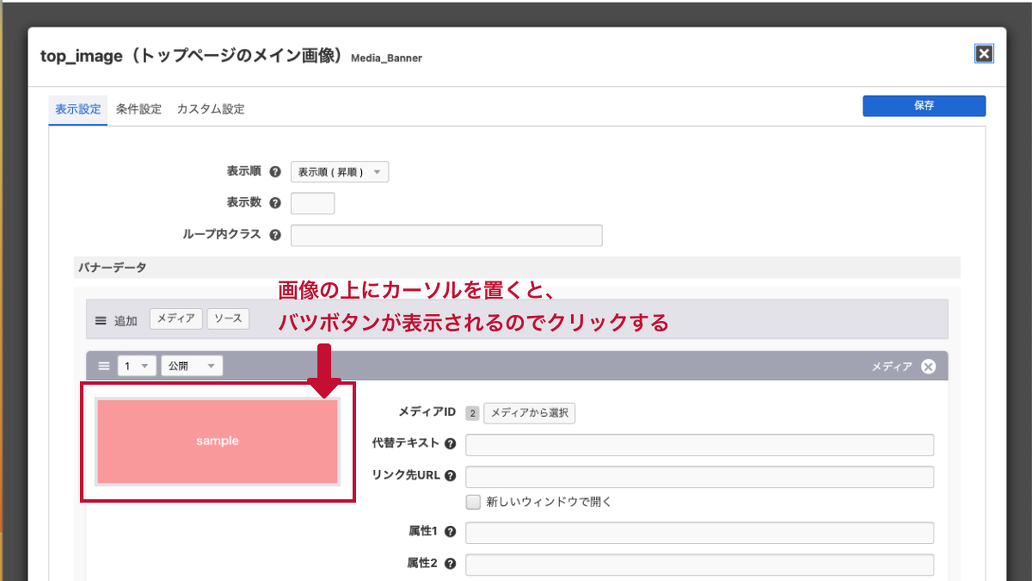1032x581 pixels.
Task: Click the drag handle icon beside 追加
Action: coord(100,321)
